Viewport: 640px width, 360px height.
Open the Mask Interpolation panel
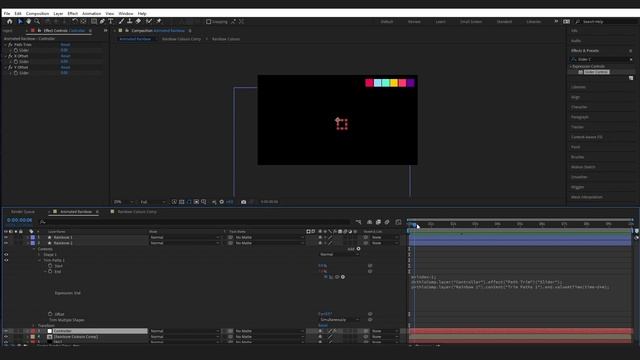587,197
